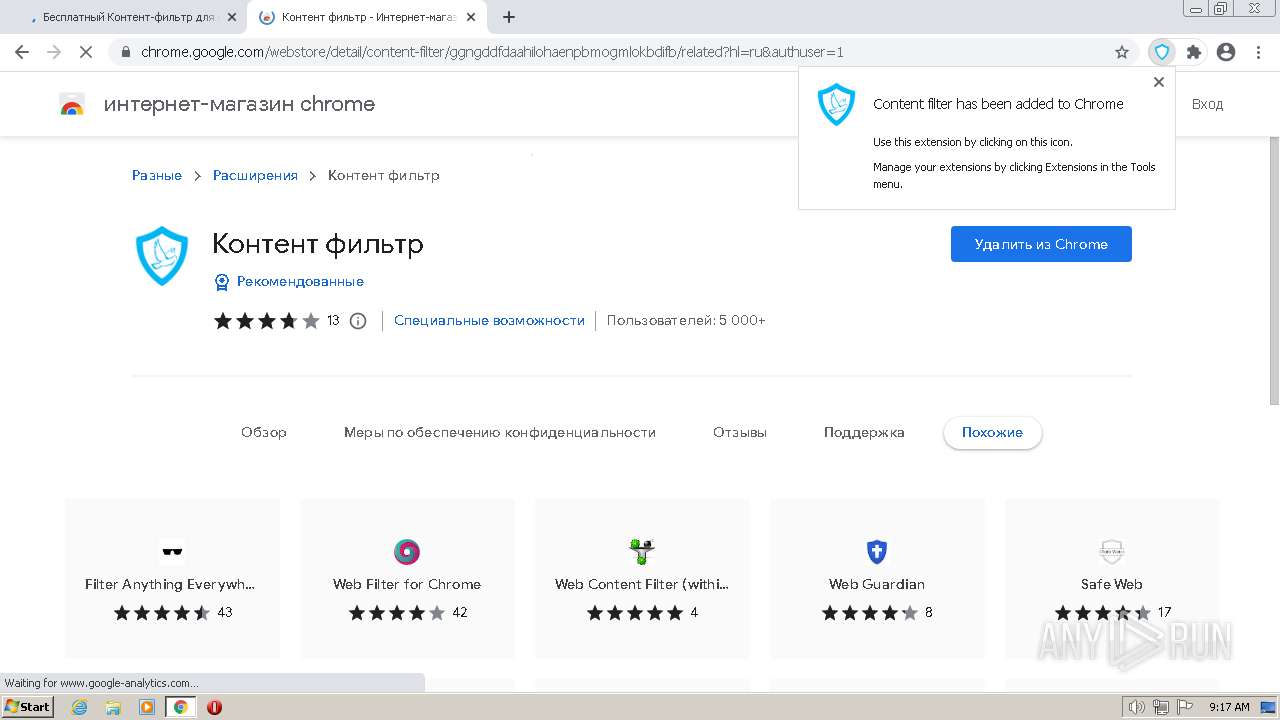Click the Safe Web shield icon

1112,552
